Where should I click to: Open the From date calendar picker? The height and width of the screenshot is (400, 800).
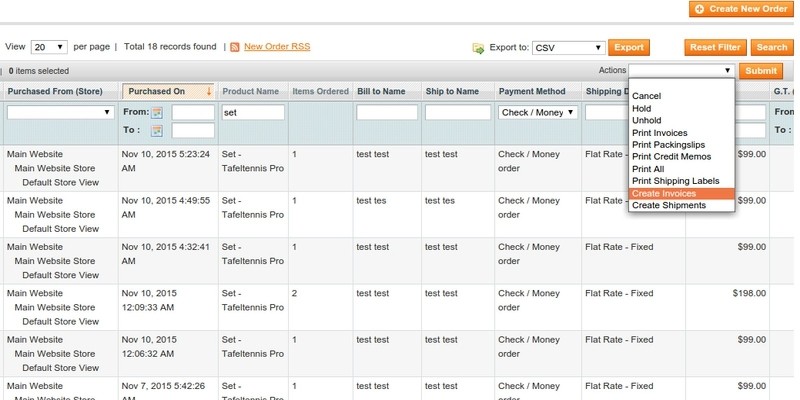point(157,113)
